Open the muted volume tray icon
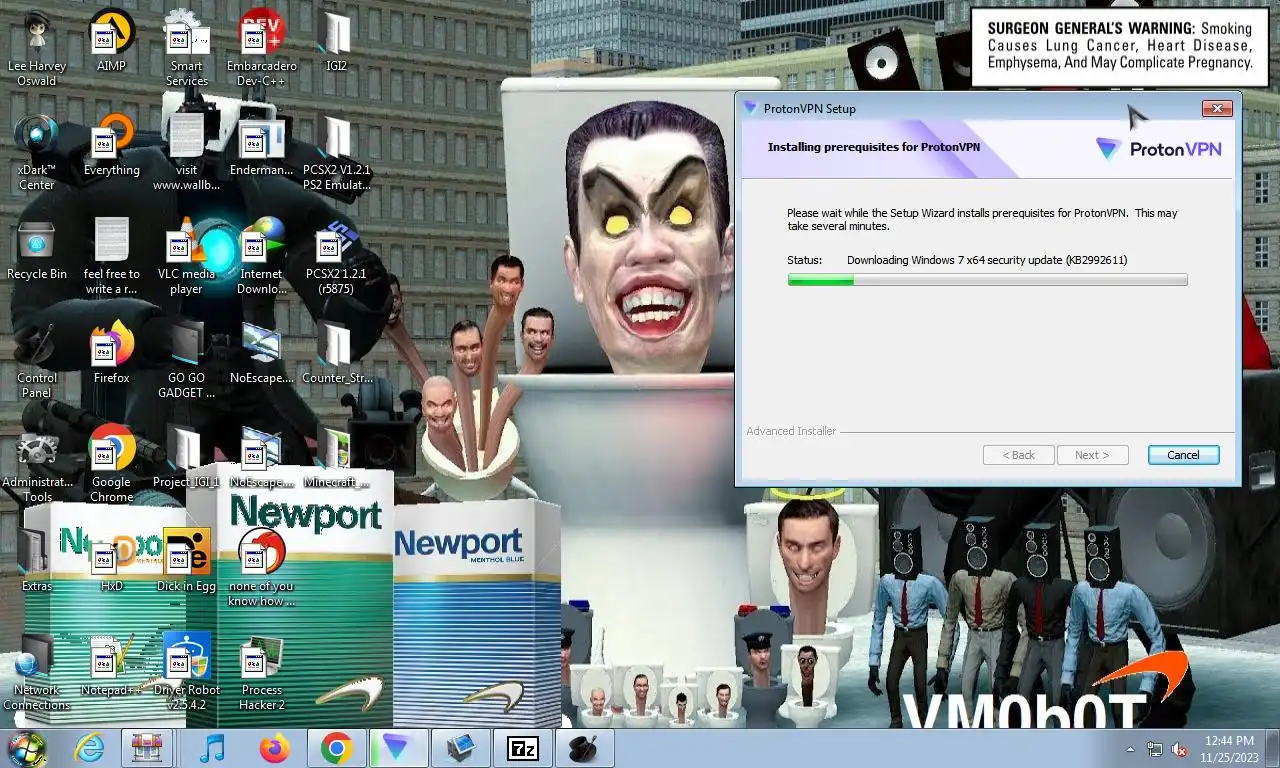 (1179, 749)
